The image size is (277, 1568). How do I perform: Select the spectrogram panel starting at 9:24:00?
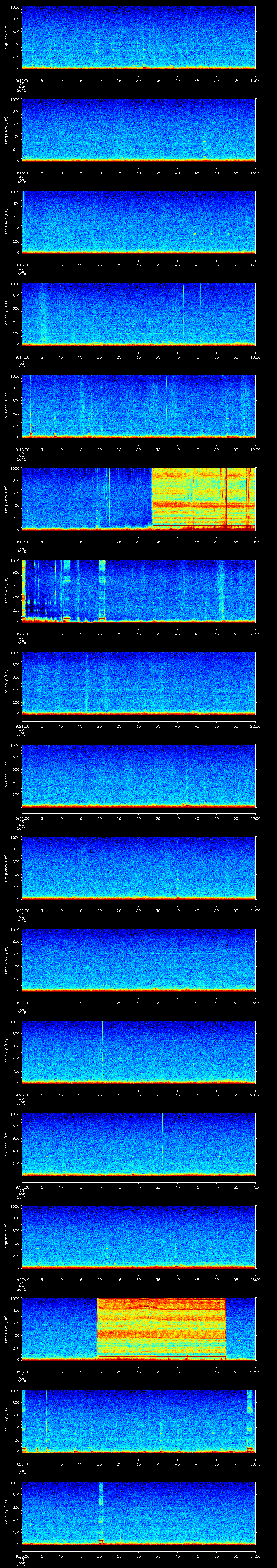point(139,960)
